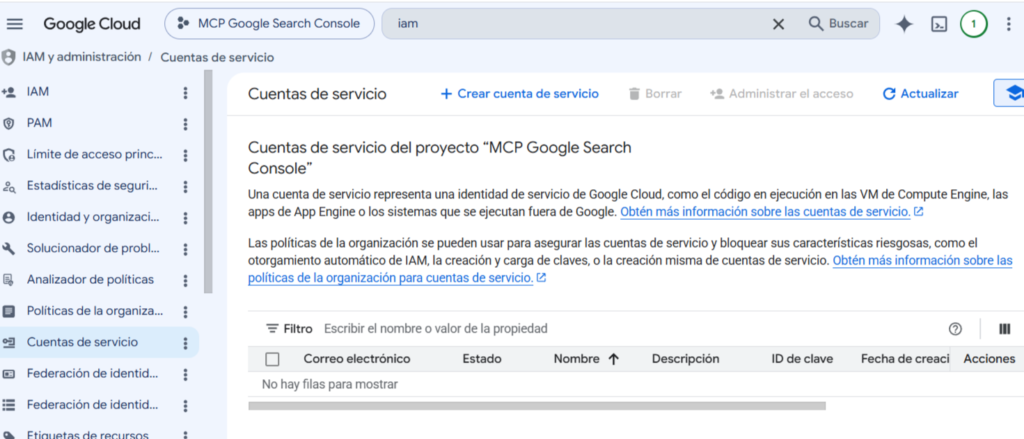The image size is (1024, 439).
Task: Open three-dot options for Límite de acceso row
Action: pos(185,155)
